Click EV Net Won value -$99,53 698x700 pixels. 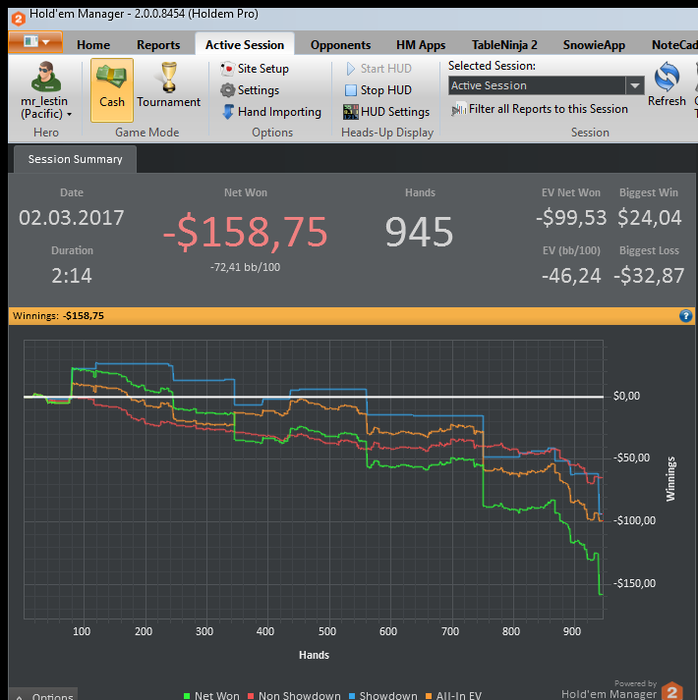click(x=571, y=218)
